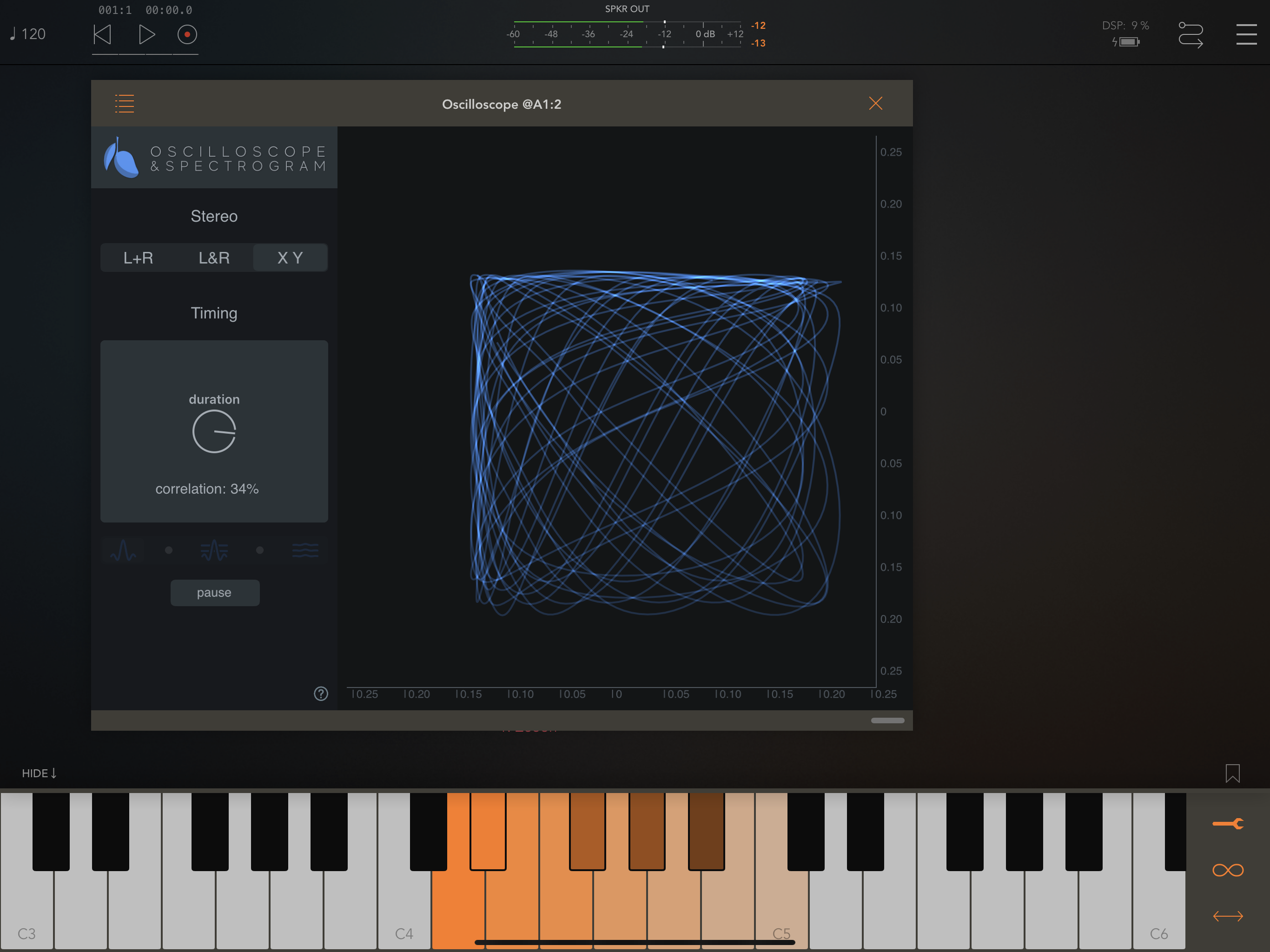Click the SPKR OUT level meter

pyautogui.click(x=627, y=34)
